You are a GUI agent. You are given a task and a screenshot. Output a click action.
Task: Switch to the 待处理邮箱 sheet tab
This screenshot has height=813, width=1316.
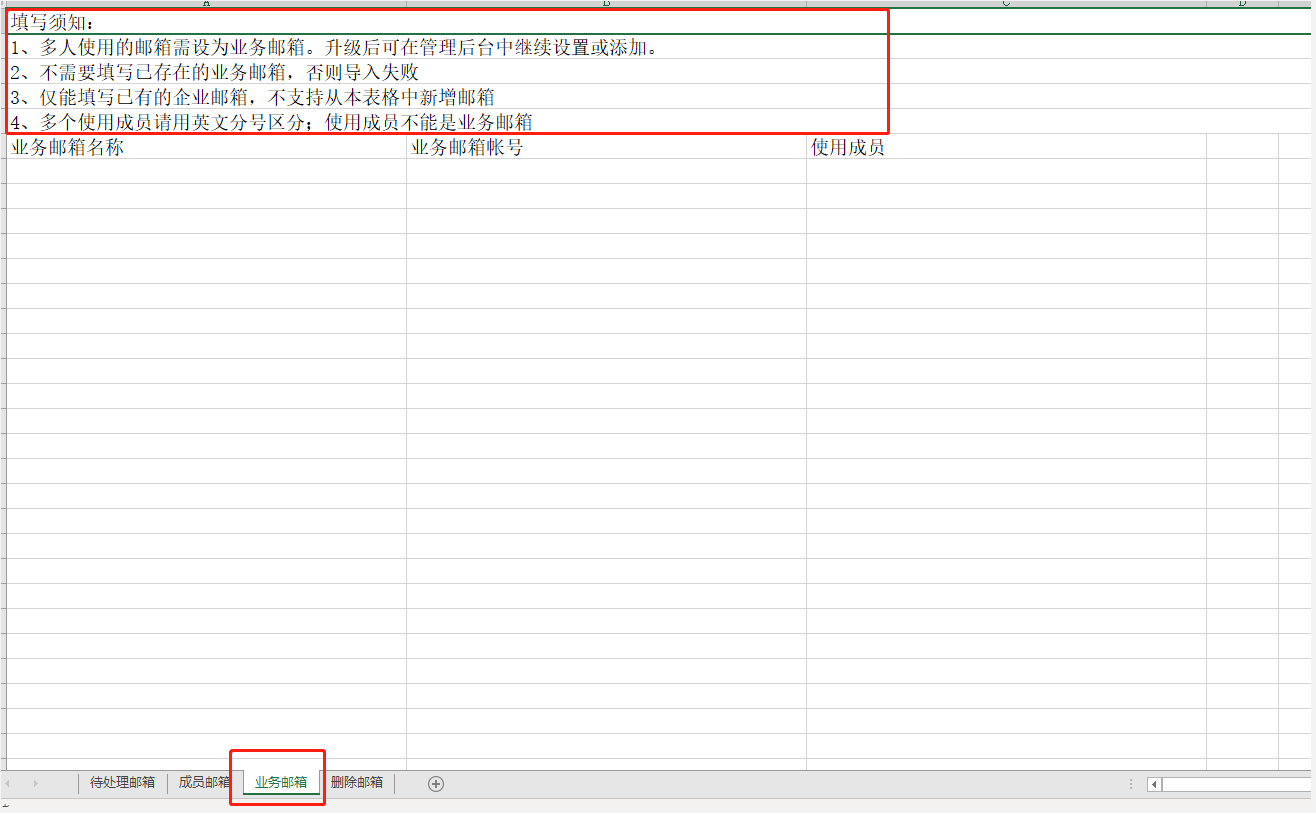(x=122, y=783)
